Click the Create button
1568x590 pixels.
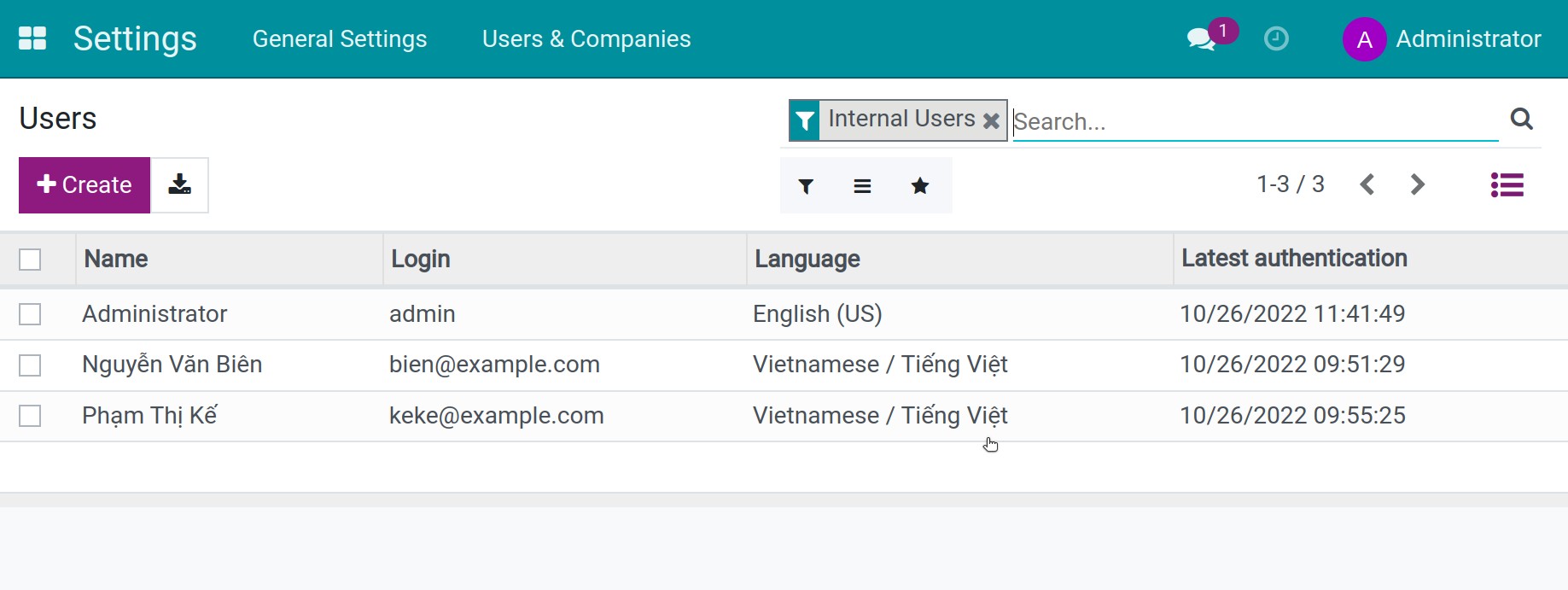[85, 184]
